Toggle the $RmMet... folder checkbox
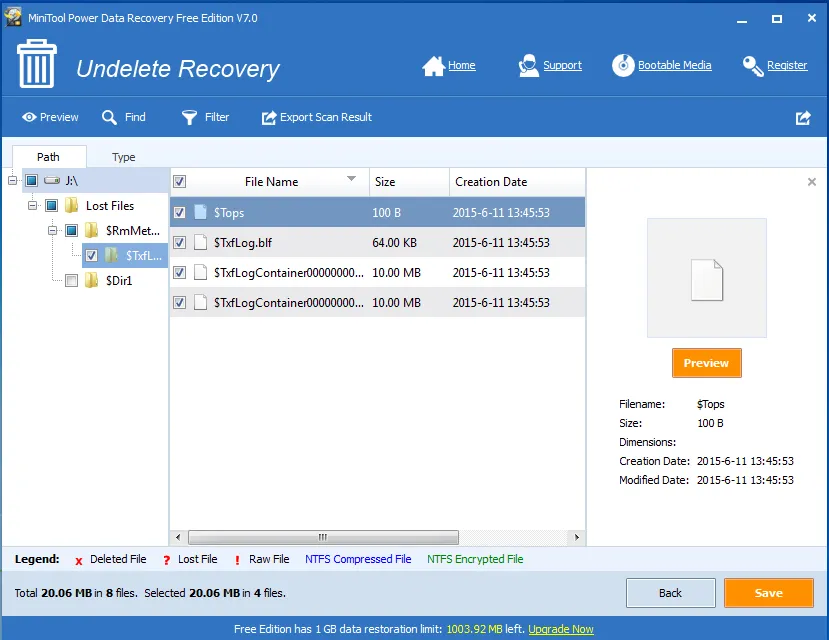This screenshot has width=829, height=640. (x=71, y=230)
